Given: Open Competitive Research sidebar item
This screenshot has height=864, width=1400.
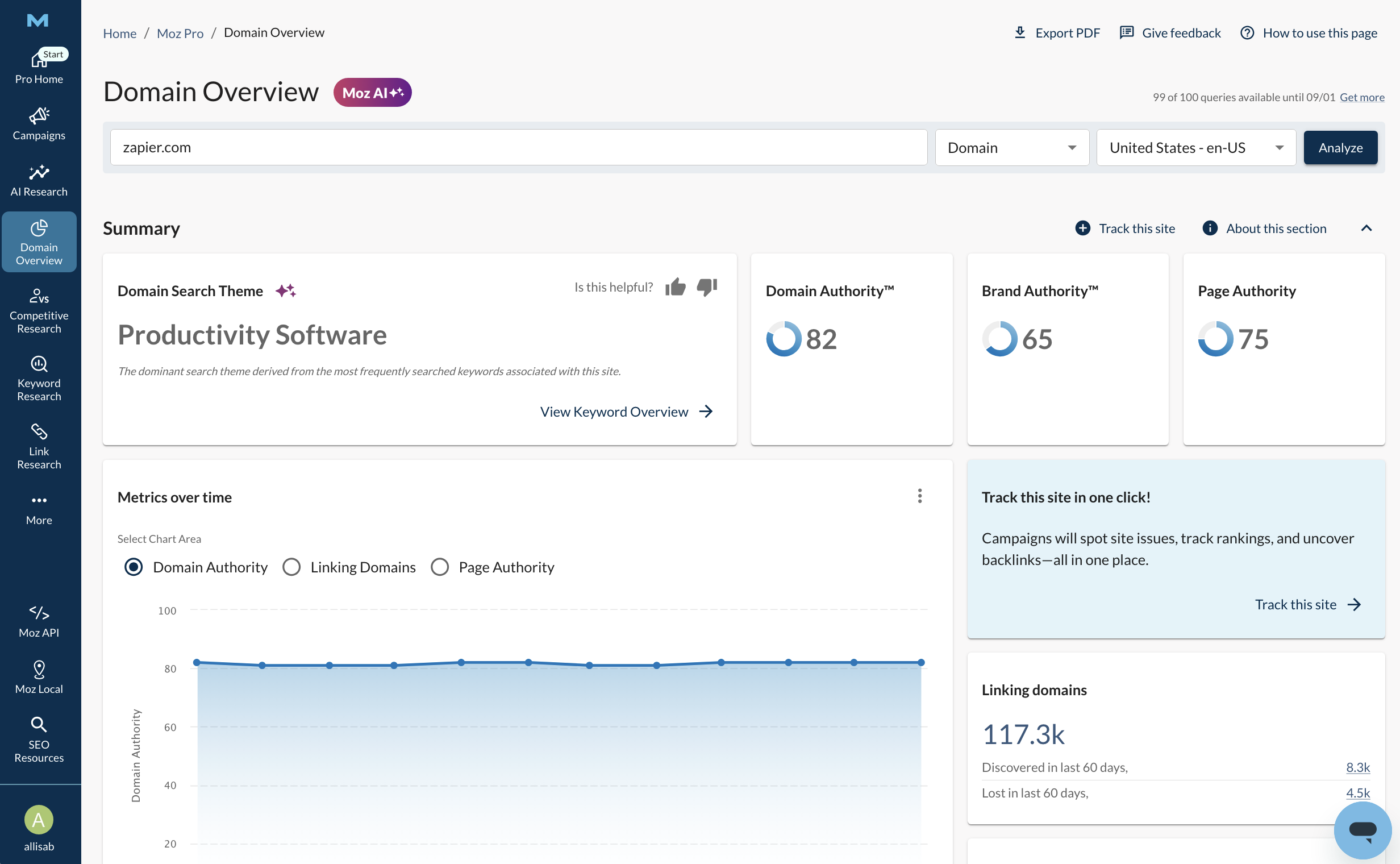Looking at the screenshot, I should pyautogui.click(x=39, y=311).
